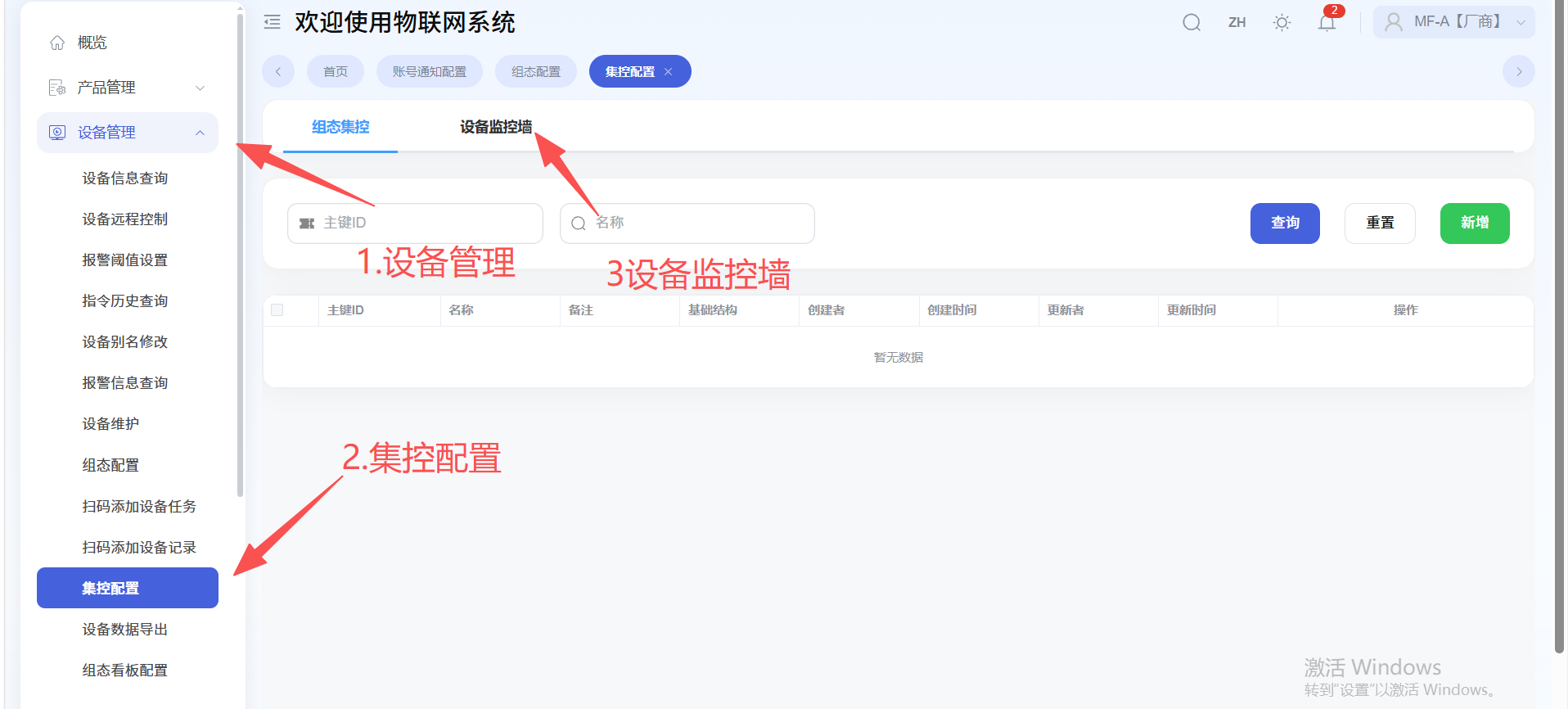
Task: Switch to the 组态集控 tab
Action: tap(340, 127)
